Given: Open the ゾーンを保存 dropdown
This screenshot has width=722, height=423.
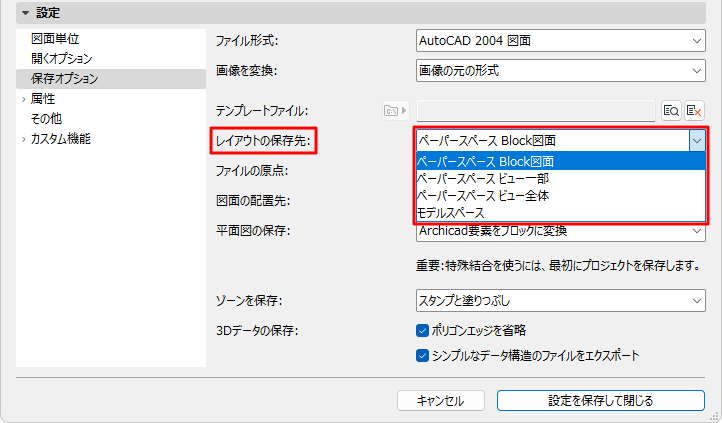Looking at the screenshot, I should [x=560, y=301].
